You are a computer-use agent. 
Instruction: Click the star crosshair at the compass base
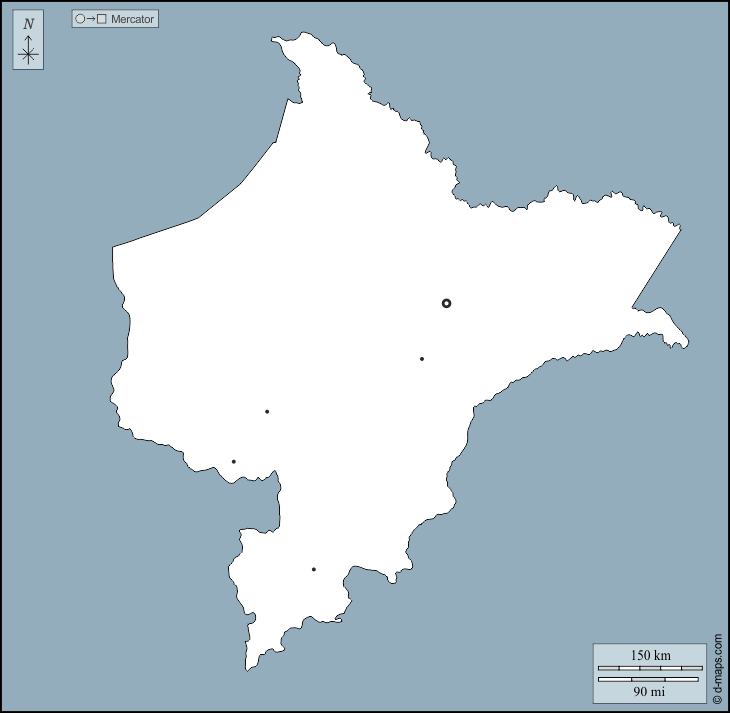28,56
